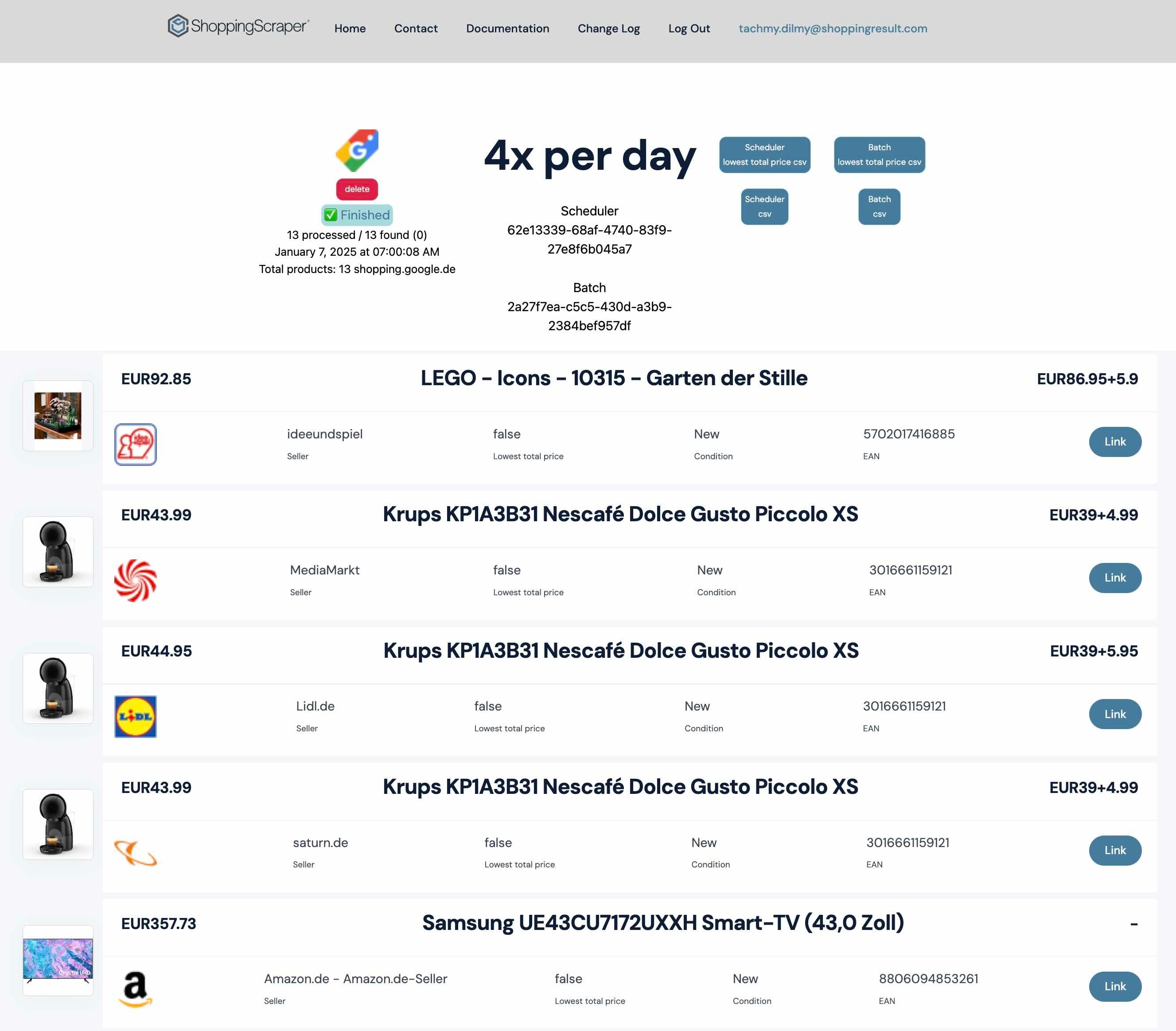Download the Batch csv file
Screen dimensions: 1176x1031
(879, 207)
